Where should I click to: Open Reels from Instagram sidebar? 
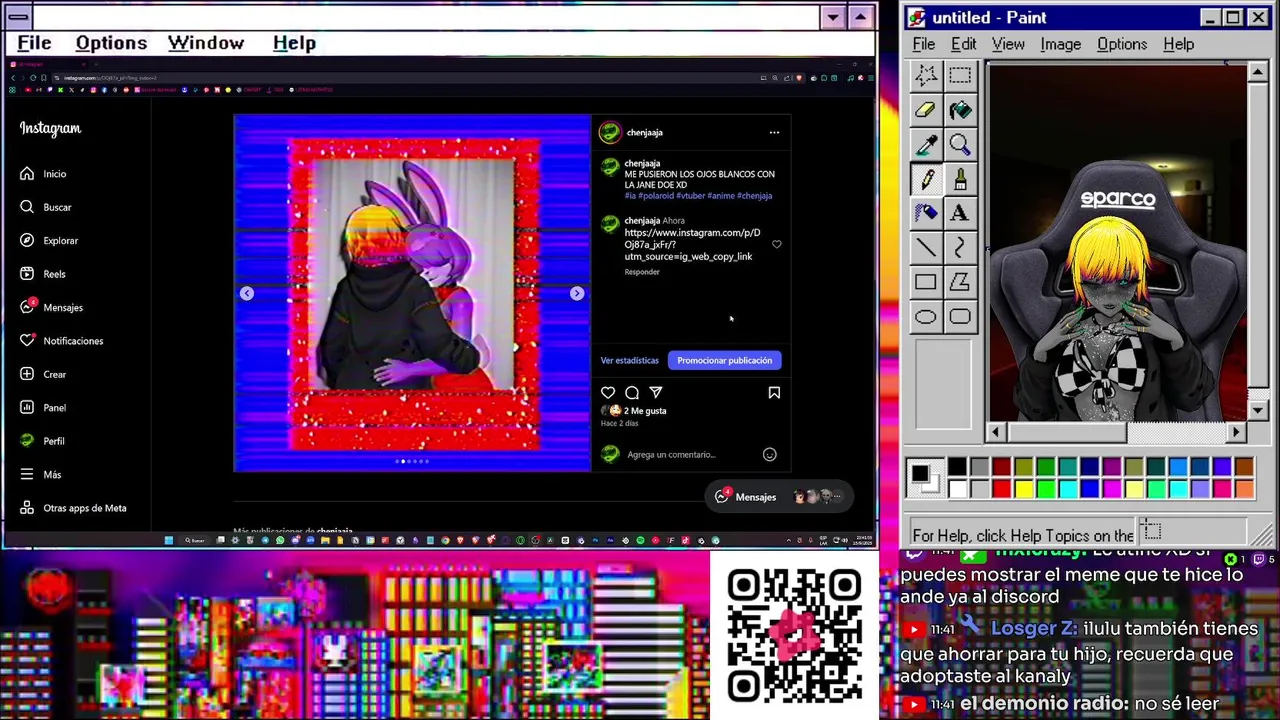click(x=43, y=274)
